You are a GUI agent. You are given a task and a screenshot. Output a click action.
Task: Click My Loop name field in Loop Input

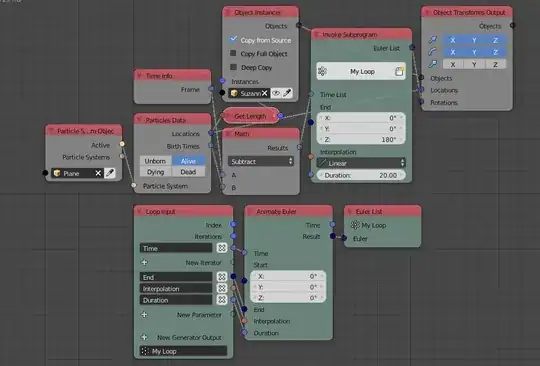click(x=183, y=351)
